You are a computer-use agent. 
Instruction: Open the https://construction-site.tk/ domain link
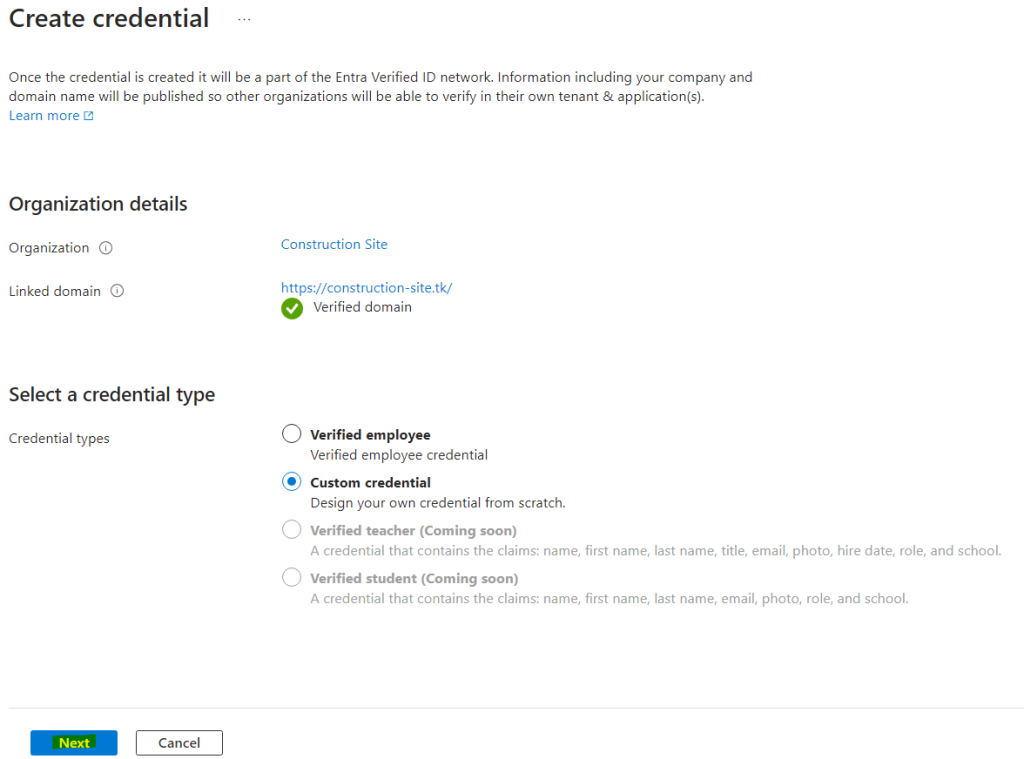point(366,287)
